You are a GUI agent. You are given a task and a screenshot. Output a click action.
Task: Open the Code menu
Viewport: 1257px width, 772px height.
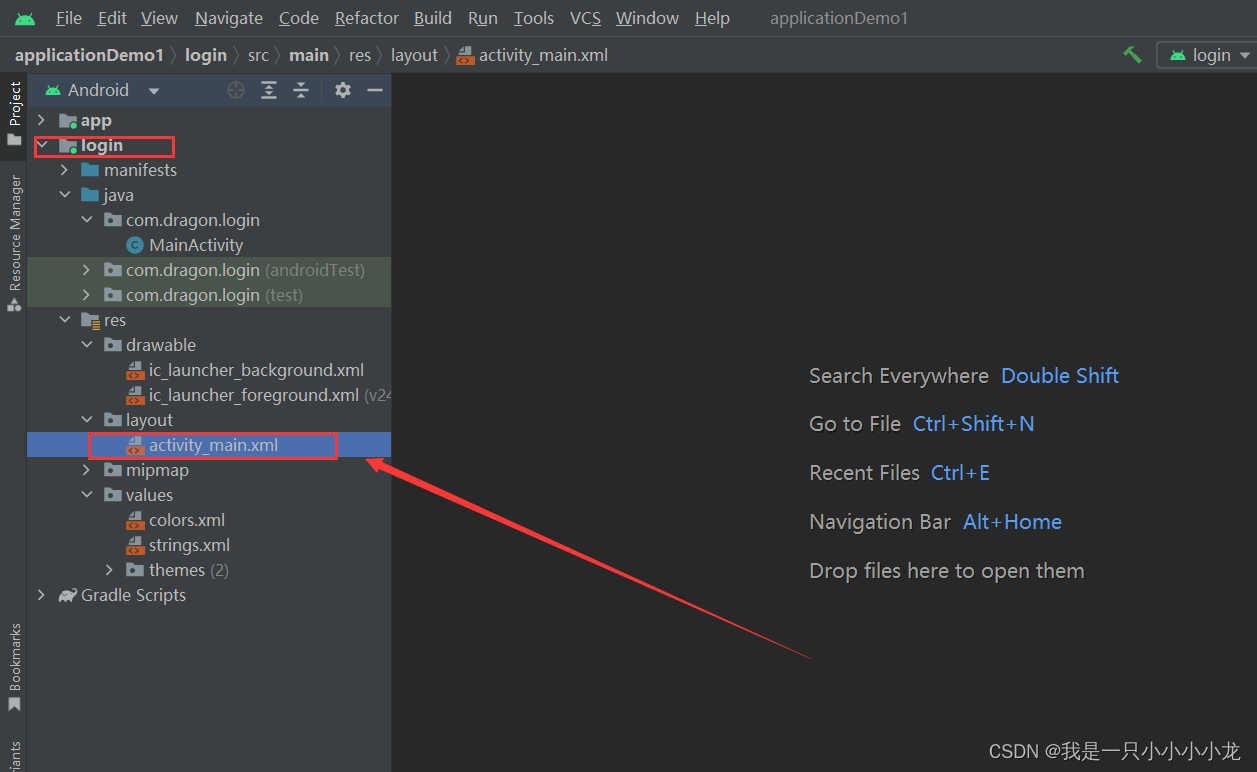point(299,18)
